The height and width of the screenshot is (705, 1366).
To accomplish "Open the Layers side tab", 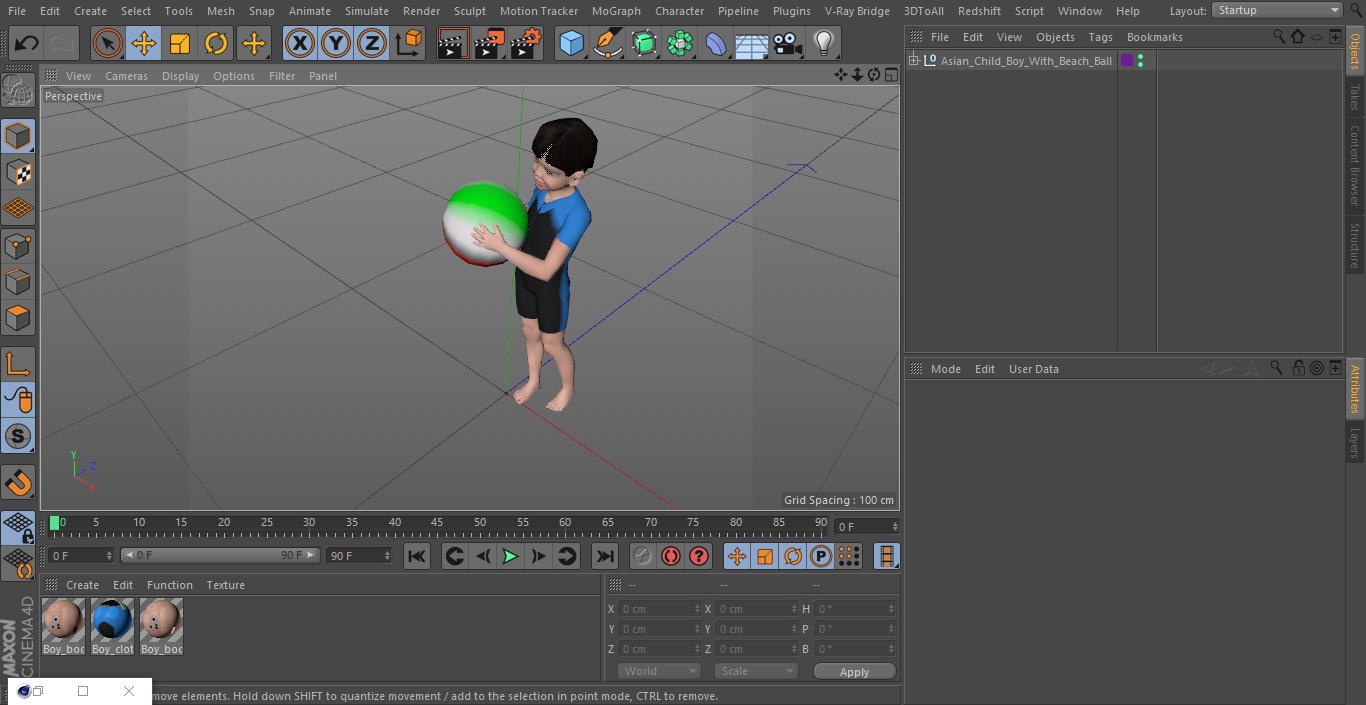I will tap(1355, 443).
